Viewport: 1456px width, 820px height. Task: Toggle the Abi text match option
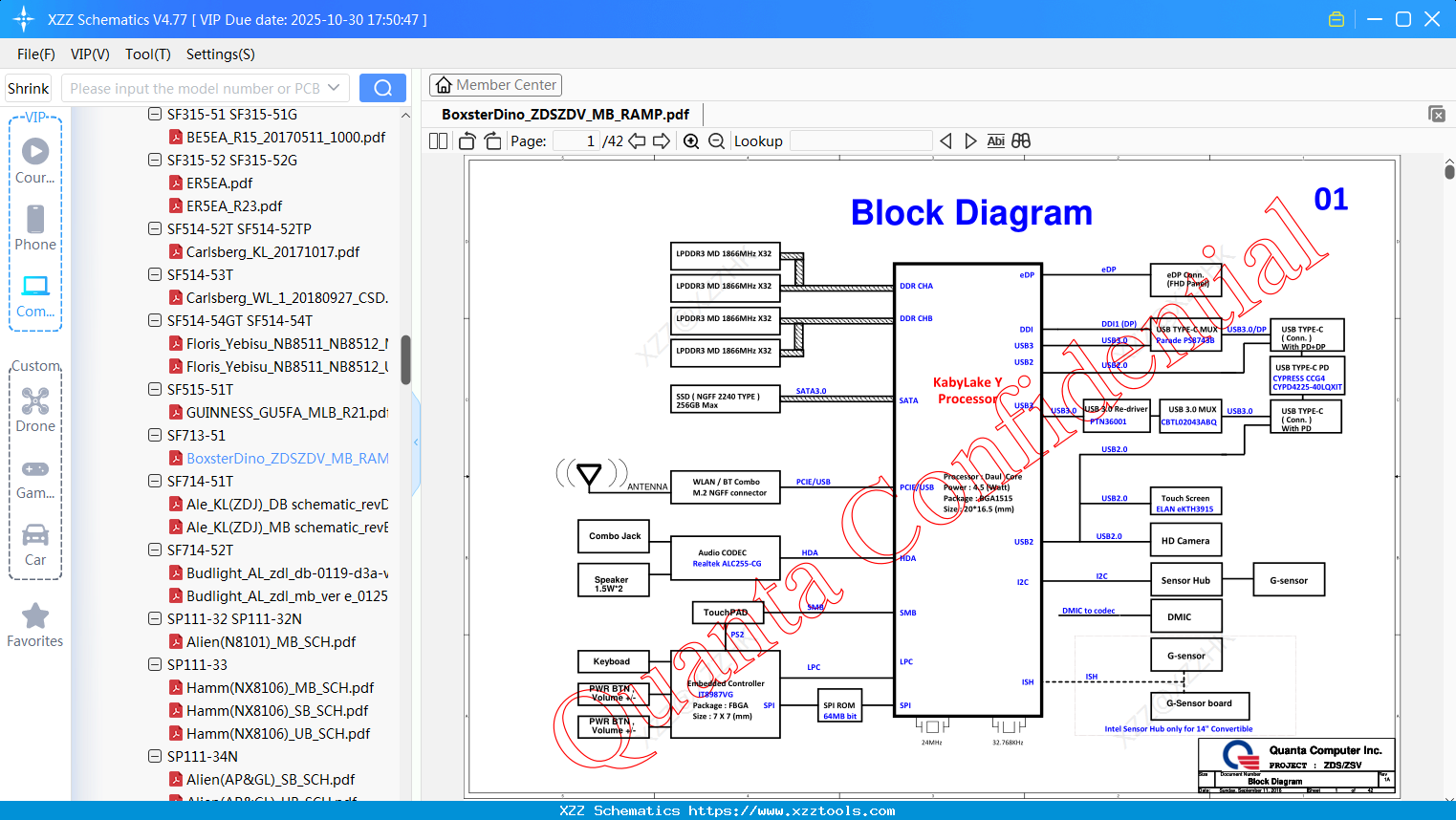point(995,141)
